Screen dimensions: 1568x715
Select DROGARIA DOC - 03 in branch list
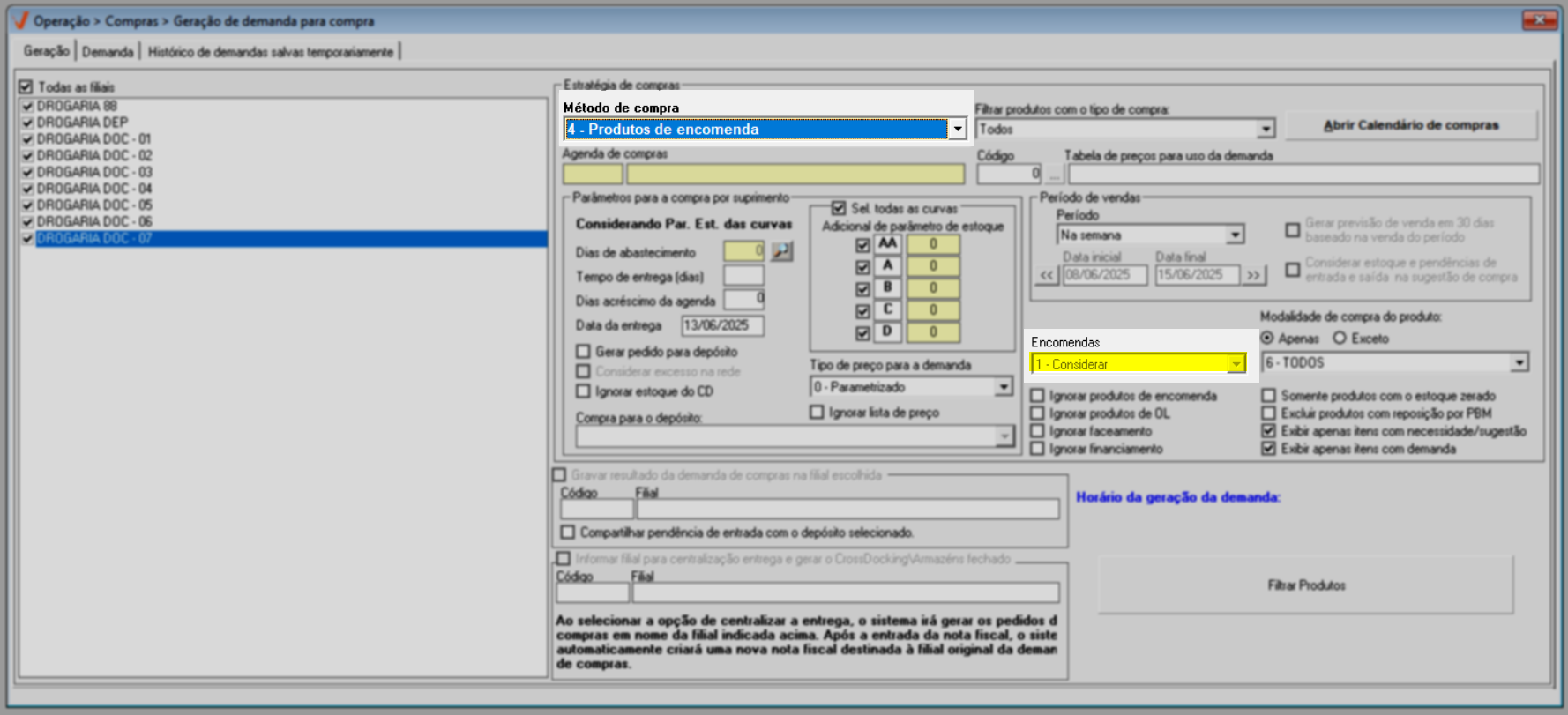click(94, 172)
